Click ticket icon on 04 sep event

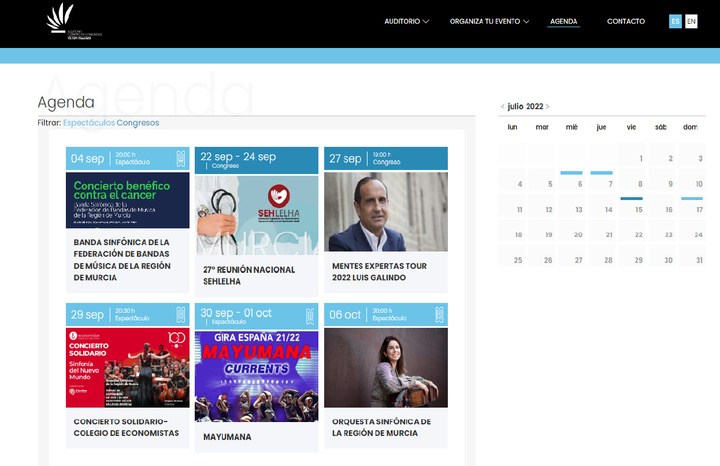[x=181, y=159]
